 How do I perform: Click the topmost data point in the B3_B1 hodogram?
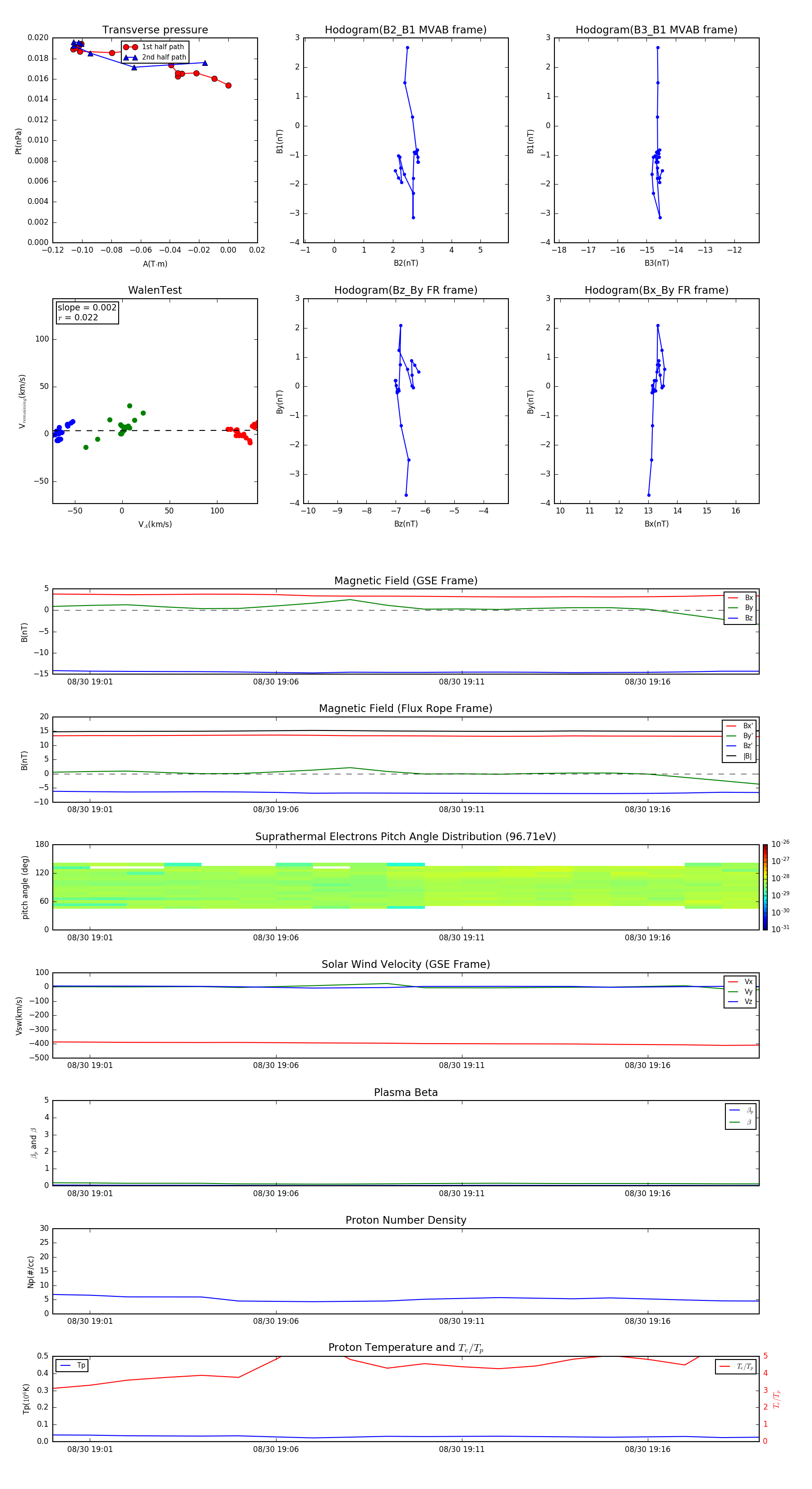[x=658, y=48]
